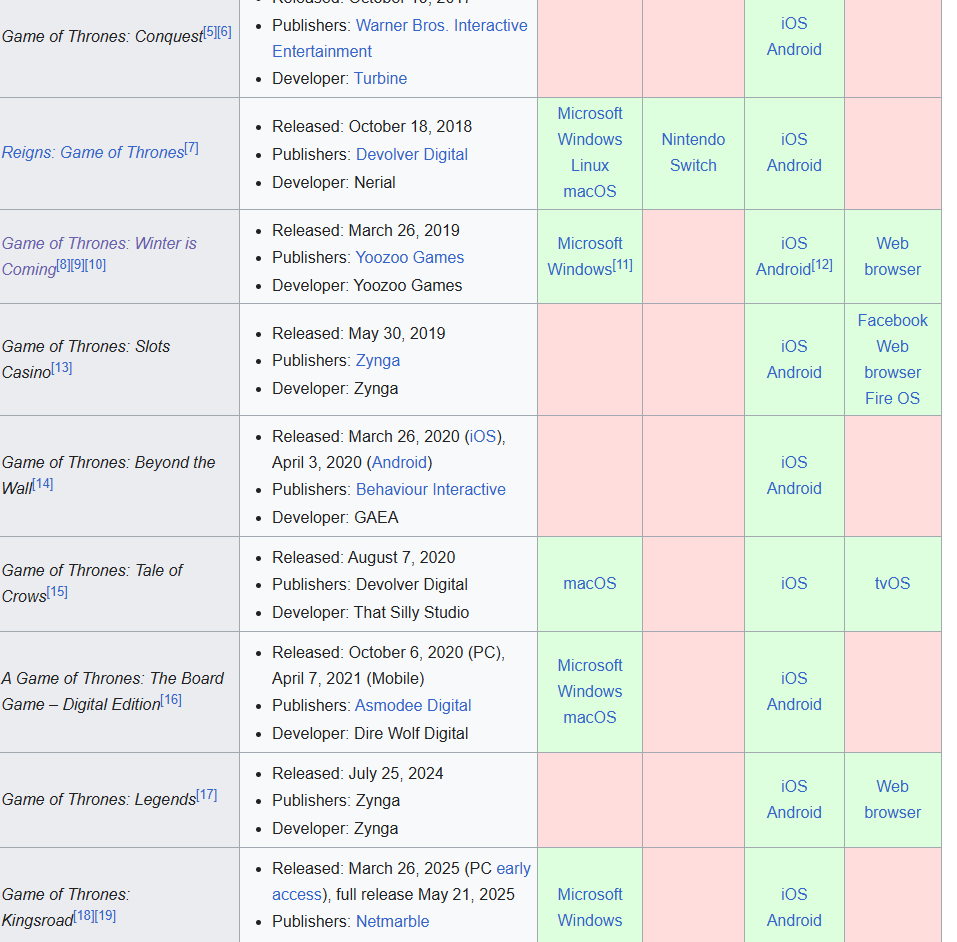
Task: Open the Asmodee Digital publisher link
Action: [413, 706]
